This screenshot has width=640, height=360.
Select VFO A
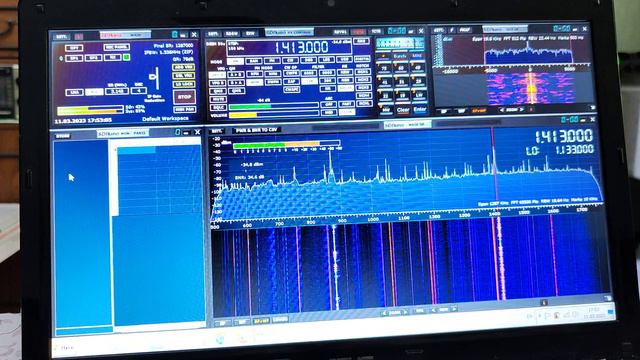[218, 75]
